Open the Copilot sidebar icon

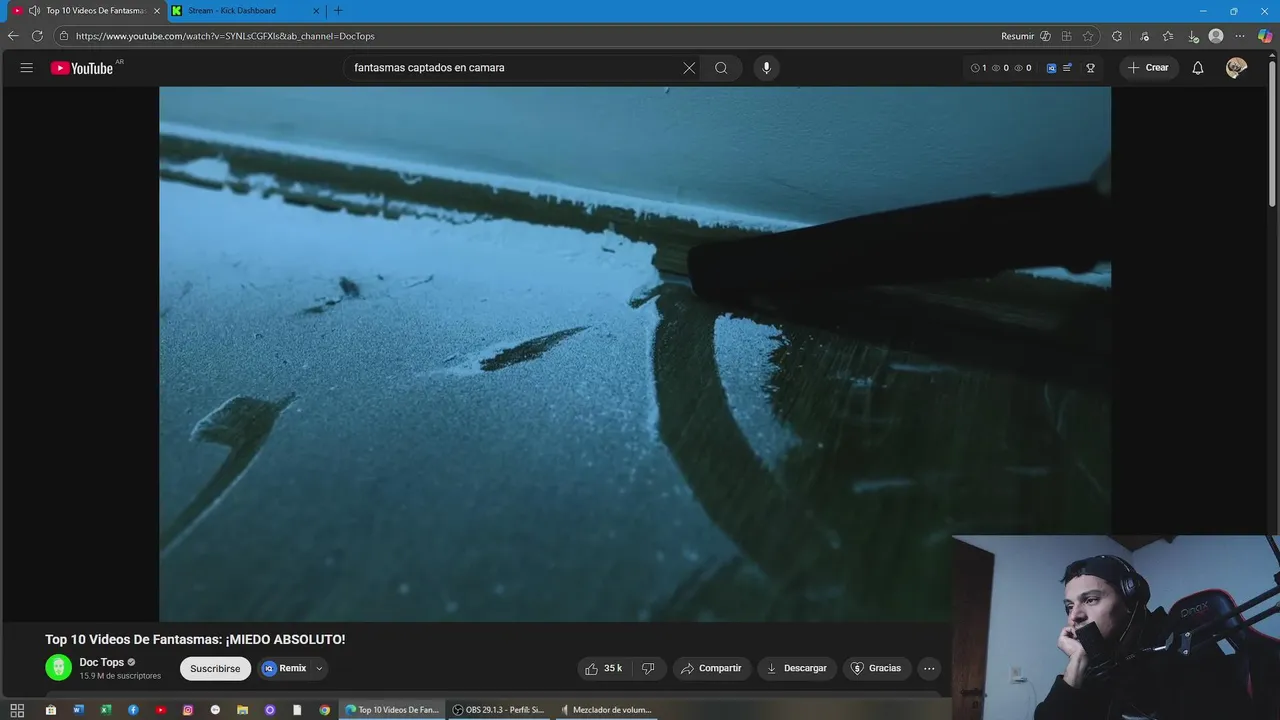tap(1265, 36)
